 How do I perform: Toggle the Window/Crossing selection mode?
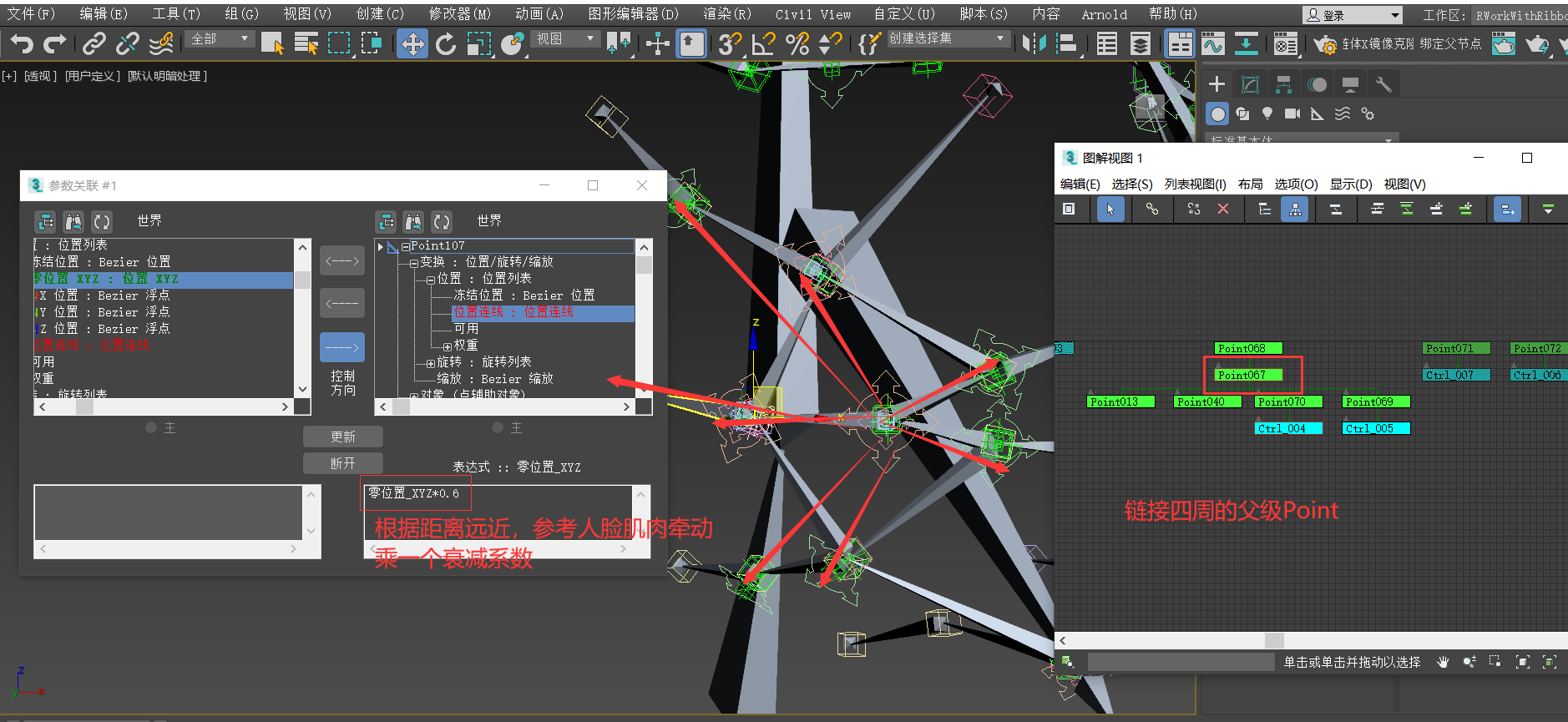372,43
